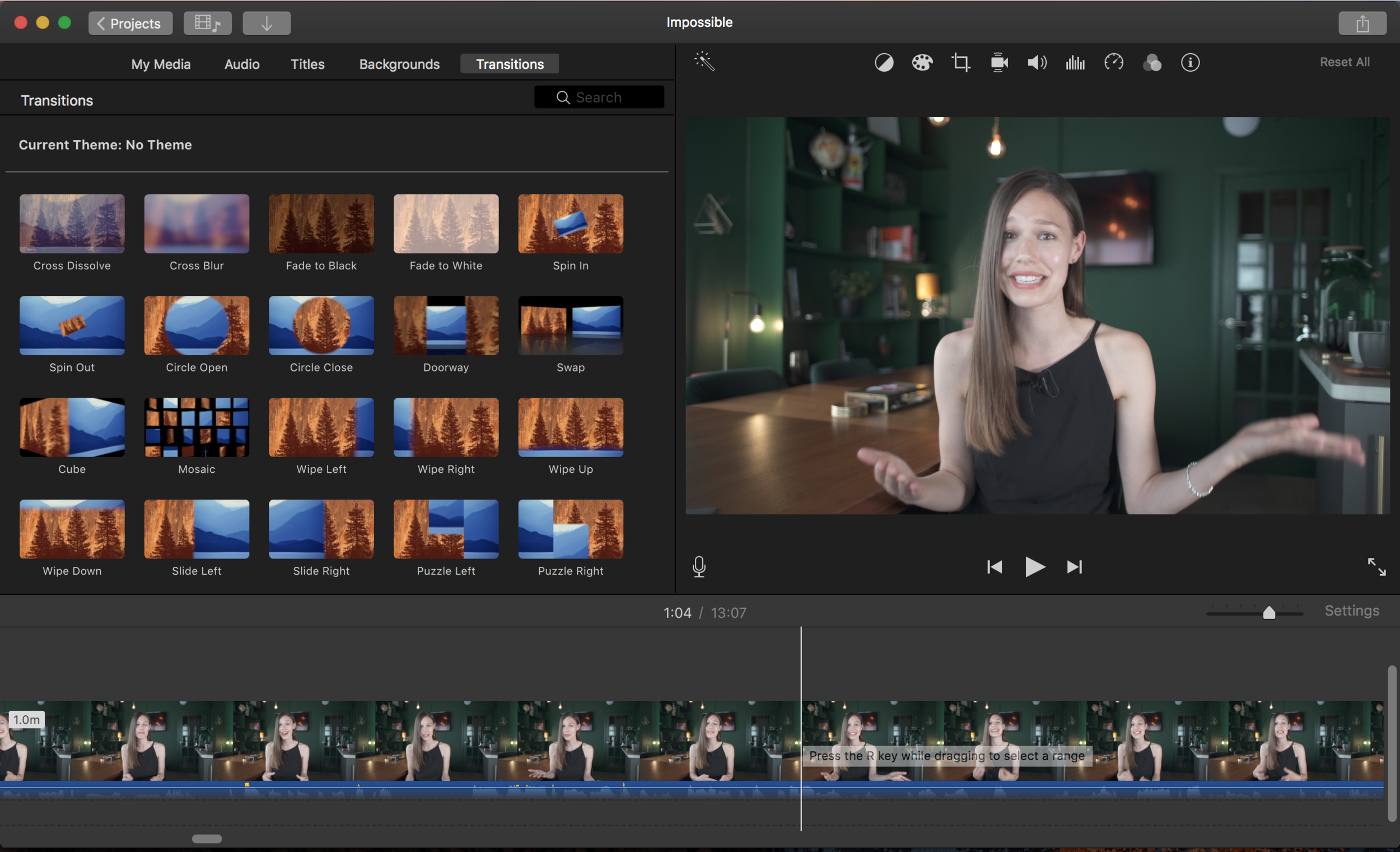This screenshot has height=852, width=1400.
Task: Click Reset All adjustments
Action: [x=1345, y=62]
